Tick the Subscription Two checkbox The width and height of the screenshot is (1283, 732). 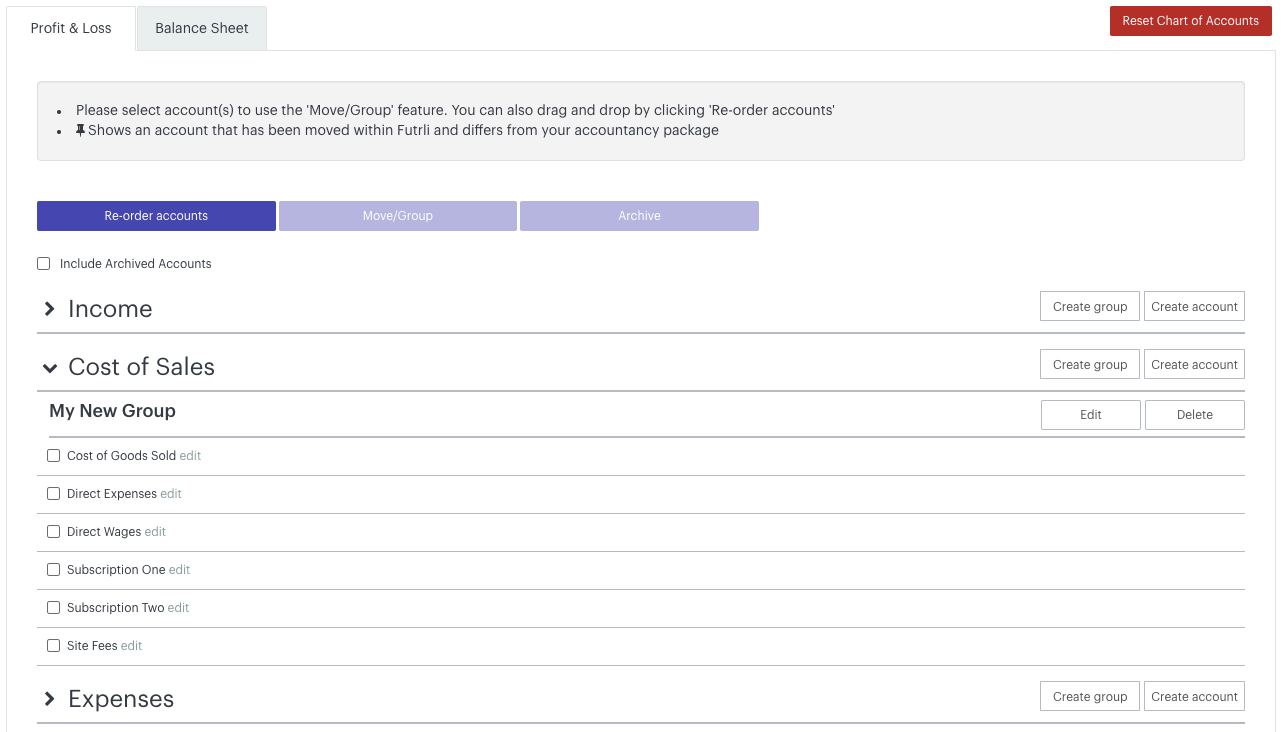(x=54, y=608)
